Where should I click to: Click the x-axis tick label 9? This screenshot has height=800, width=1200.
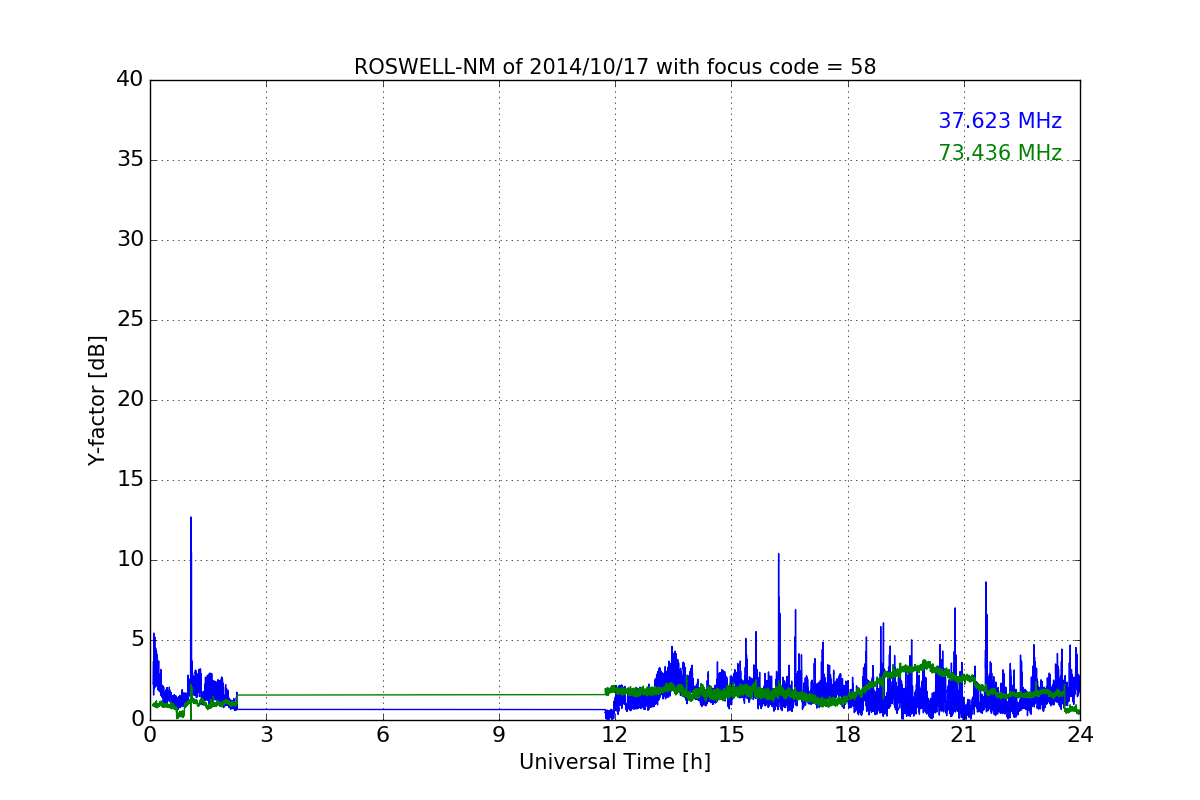(499, 735)
